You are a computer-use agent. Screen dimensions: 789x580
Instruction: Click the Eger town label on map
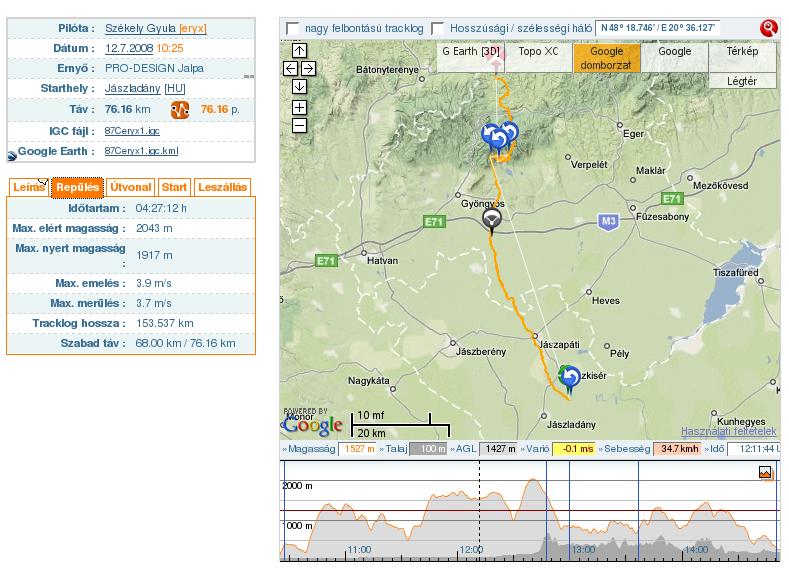click(633, 134)
